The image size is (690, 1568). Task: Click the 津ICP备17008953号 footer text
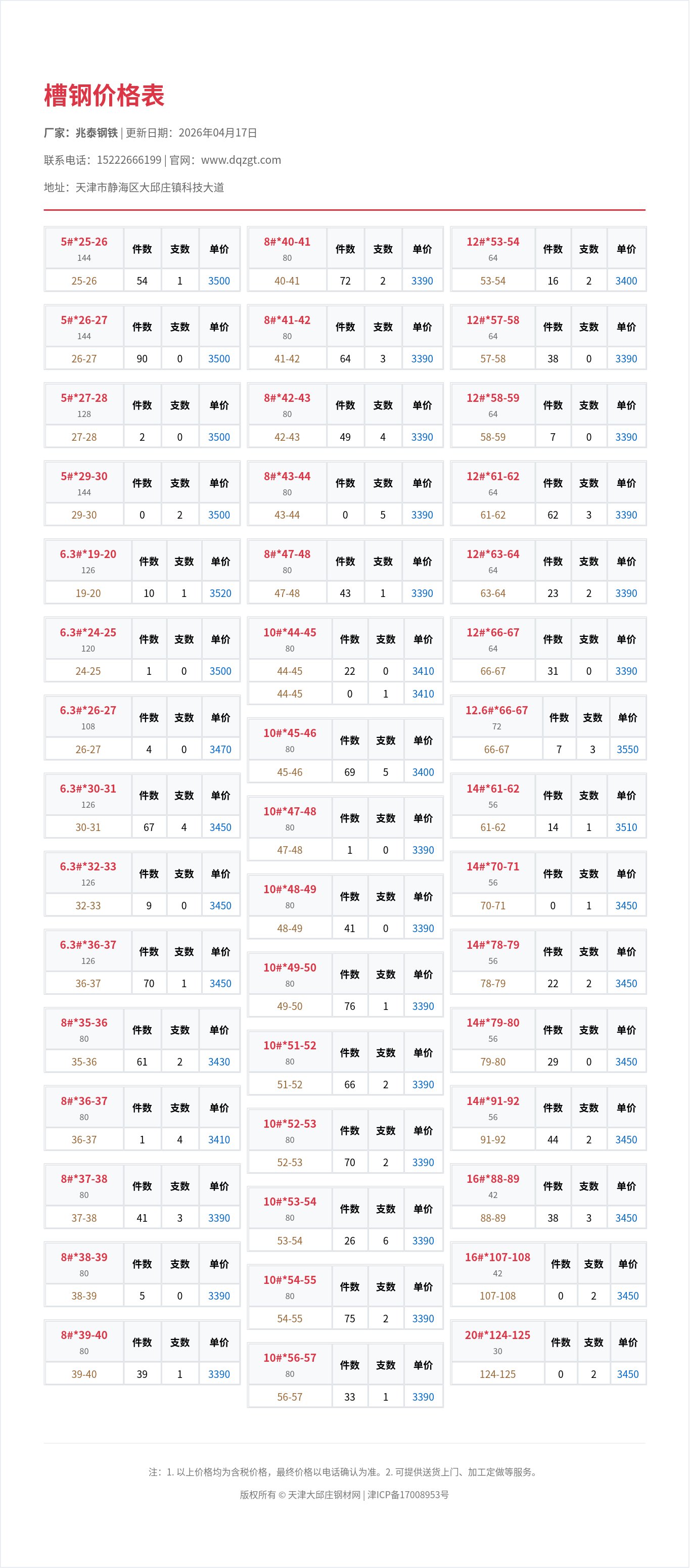pos(408,1494)
